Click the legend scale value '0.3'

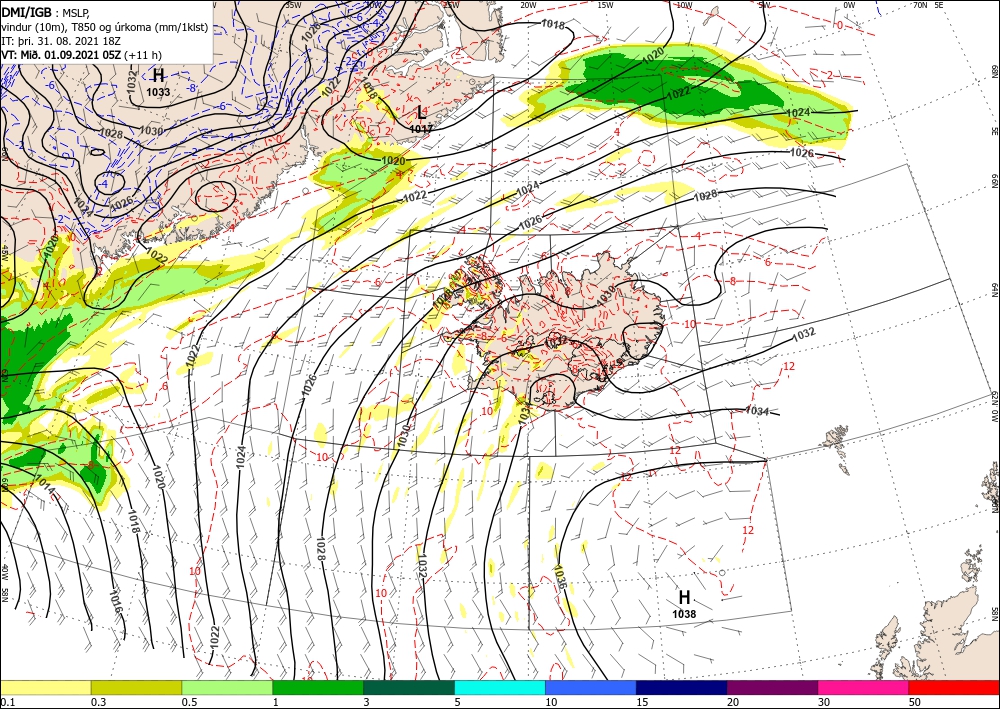click(98, 702)
